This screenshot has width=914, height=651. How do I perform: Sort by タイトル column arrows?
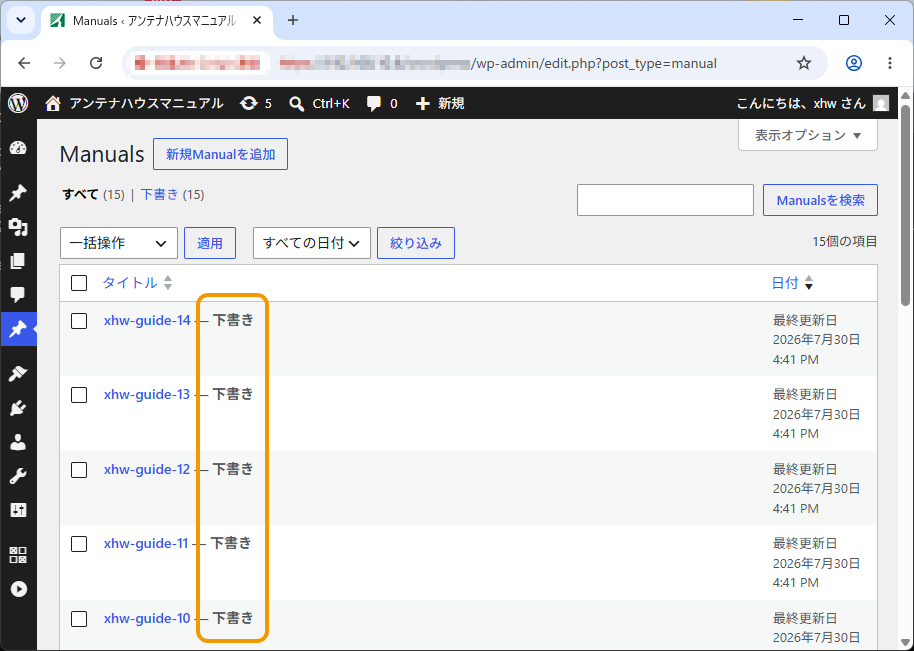tap(168, 283)
